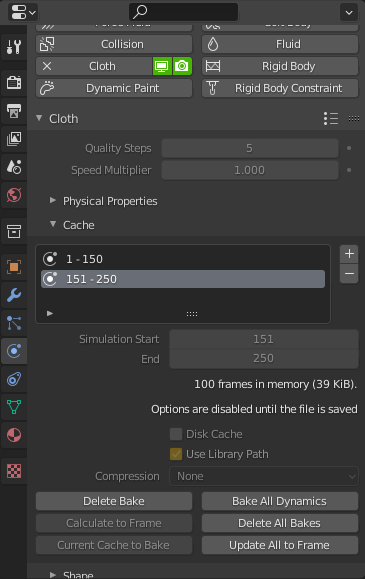Open the View Layer properties tab

(x=14, y=138)
